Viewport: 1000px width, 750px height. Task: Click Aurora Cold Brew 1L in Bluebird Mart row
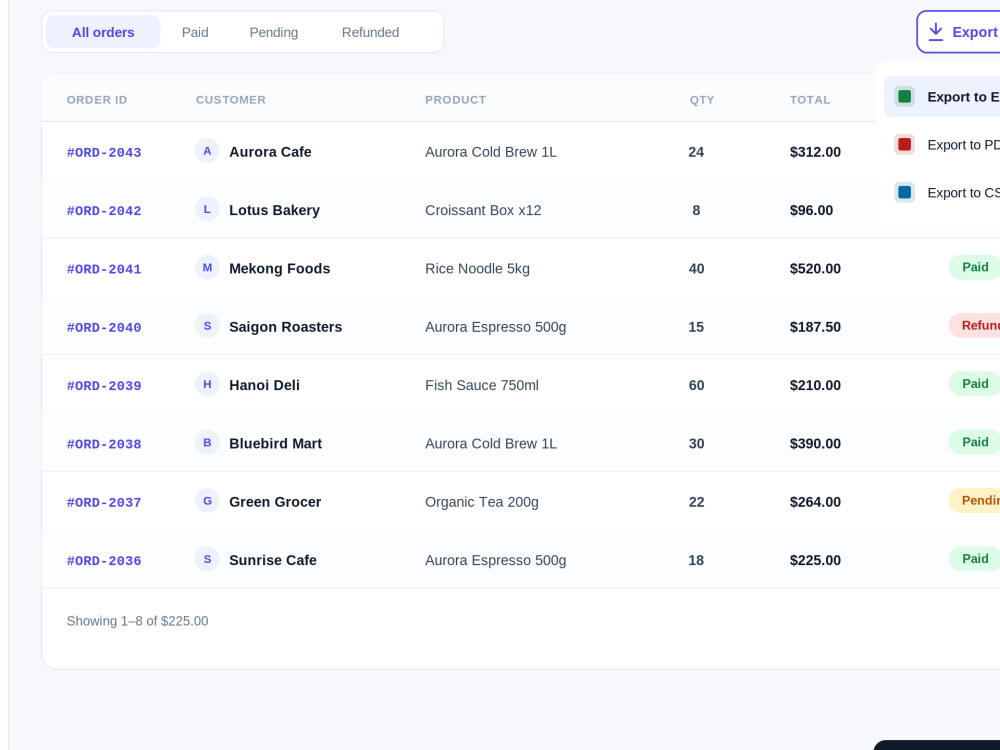click(490, 443)
